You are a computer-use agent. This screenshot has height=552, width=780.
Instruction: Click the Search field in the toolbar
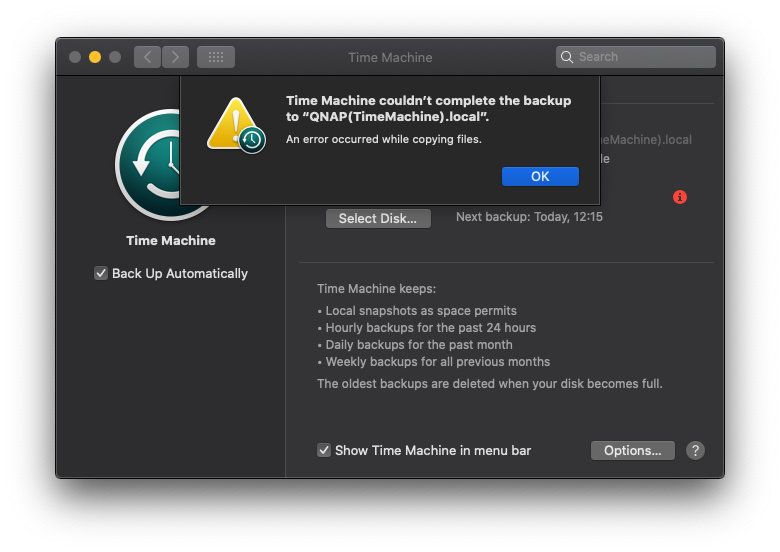635,57
